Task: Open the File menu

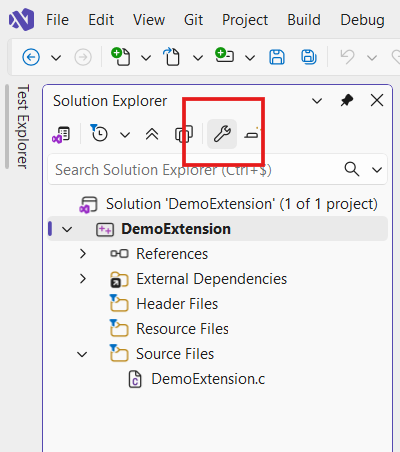Action: 57,20
